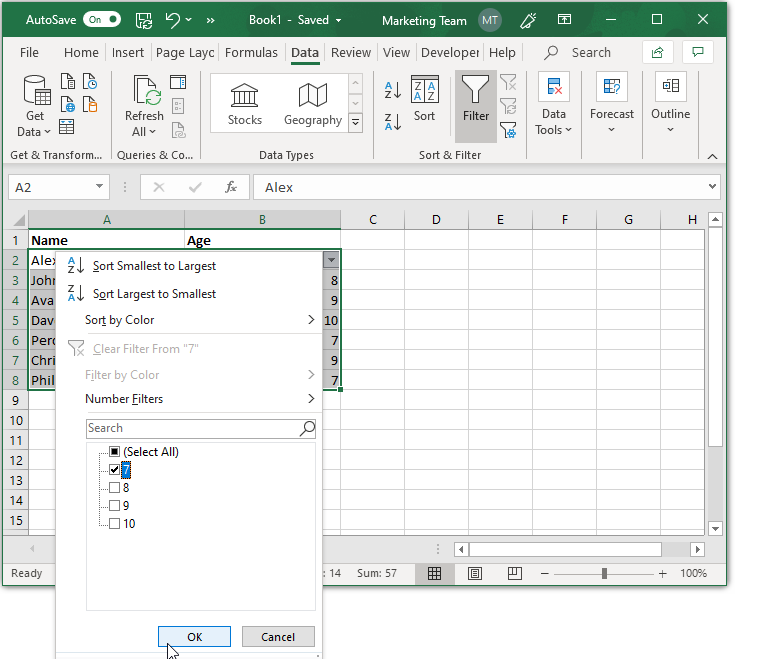Open the Comments icon button
Viewport: 769px width, 659px height.
[x=698, y=52]
